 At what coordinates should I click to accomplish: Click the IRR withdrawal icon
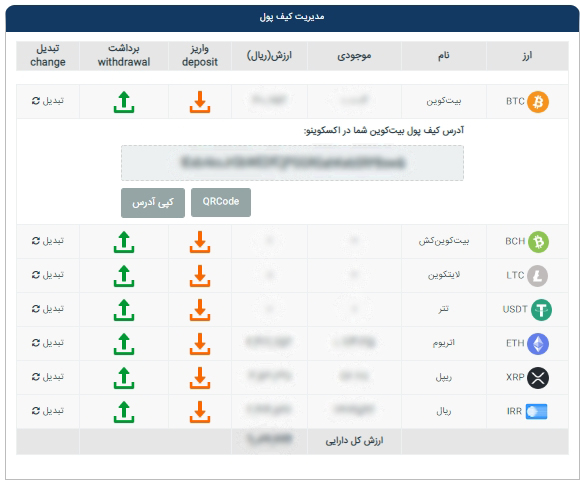tap(124, 412)
